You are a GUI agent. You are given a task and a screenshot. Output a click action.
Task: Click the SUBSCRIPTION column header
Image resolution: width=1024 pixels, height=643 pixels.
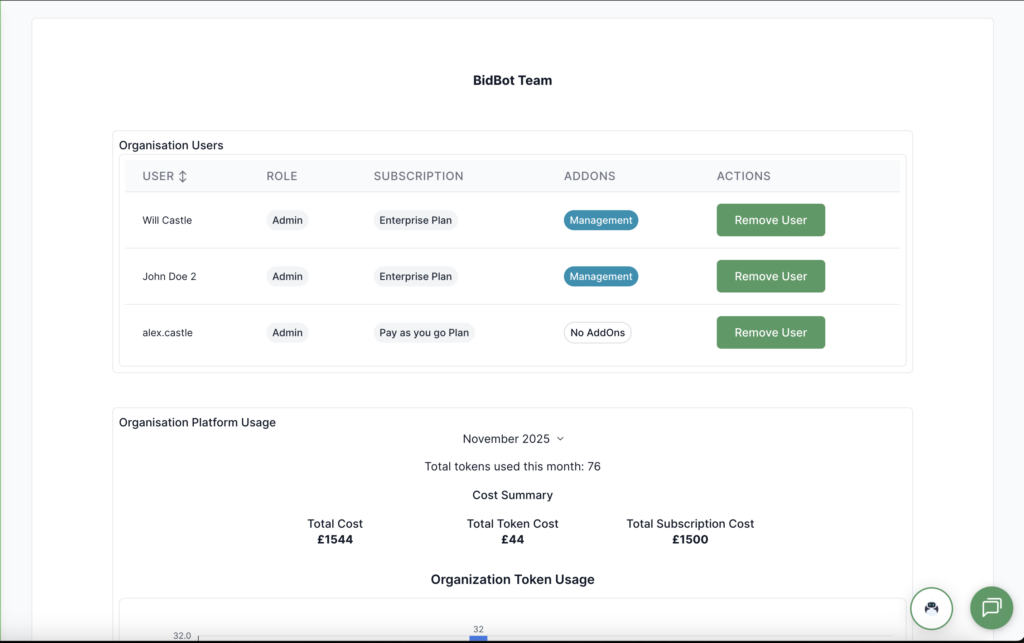point(418,176)
